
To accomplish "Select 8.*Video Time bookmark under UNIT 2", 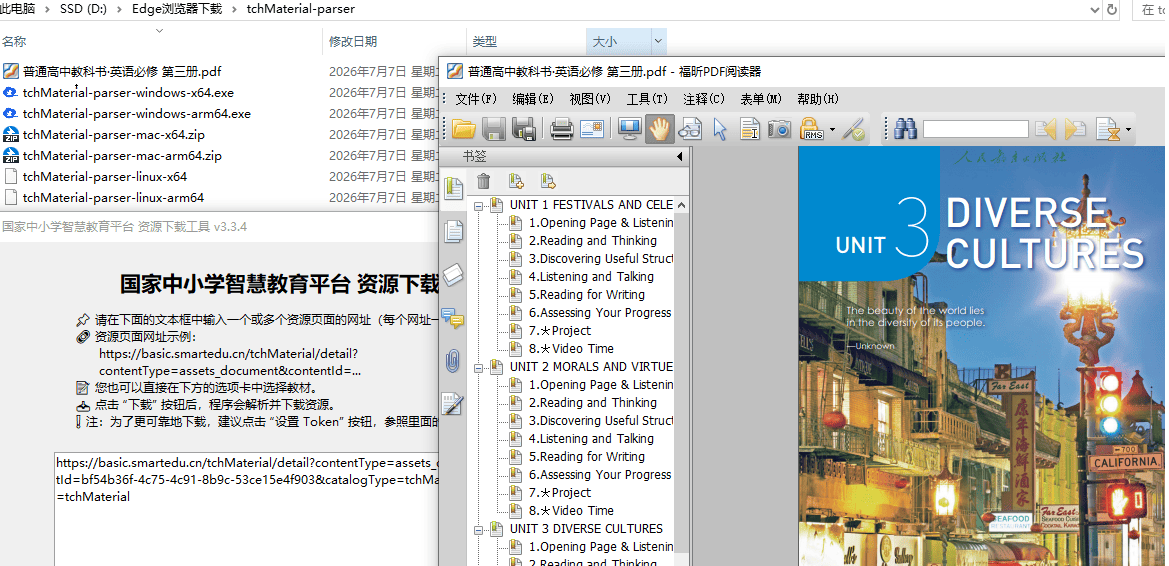I will [x=571, y=511].
